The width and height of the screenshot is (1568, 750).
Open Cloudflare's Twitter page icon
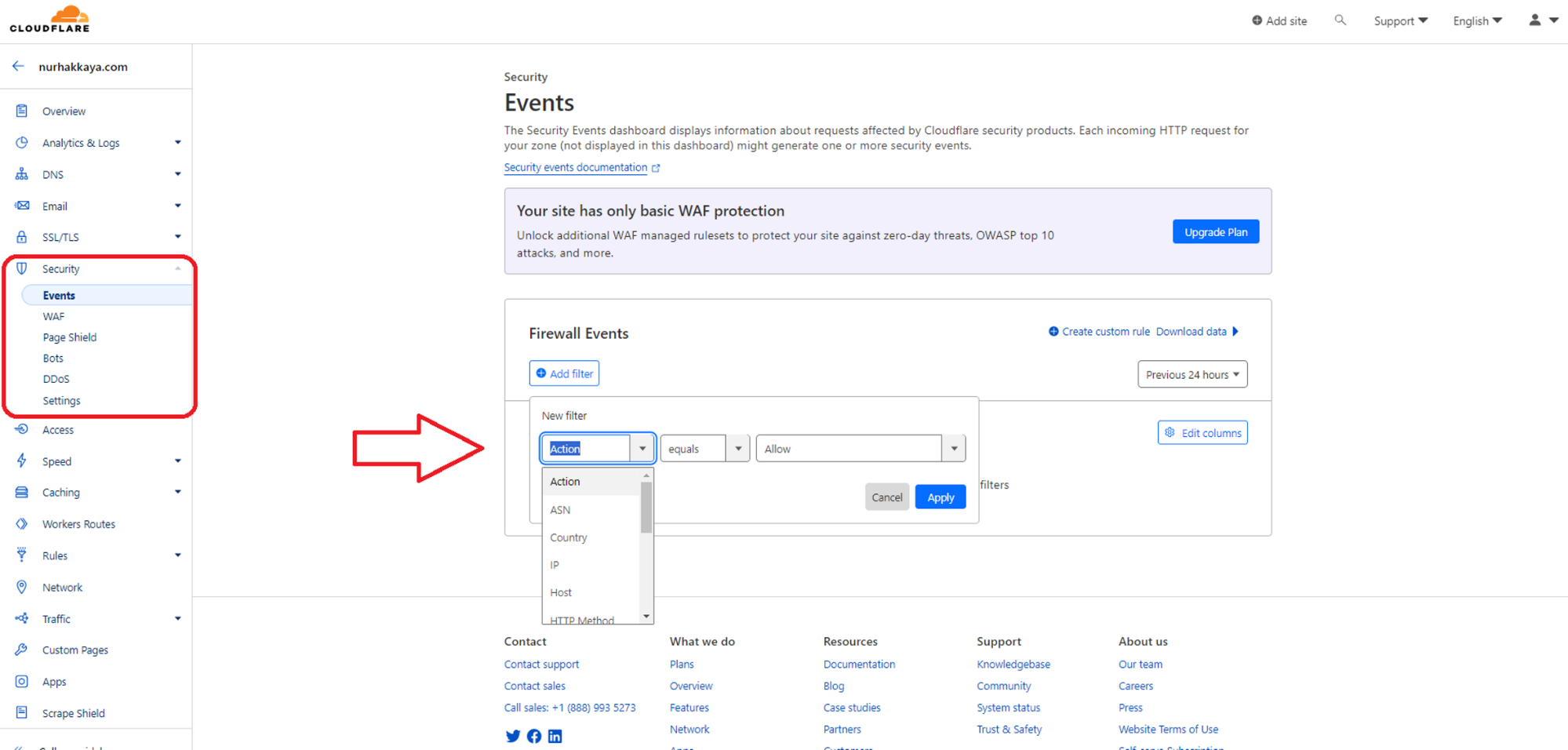pos(513,736)
